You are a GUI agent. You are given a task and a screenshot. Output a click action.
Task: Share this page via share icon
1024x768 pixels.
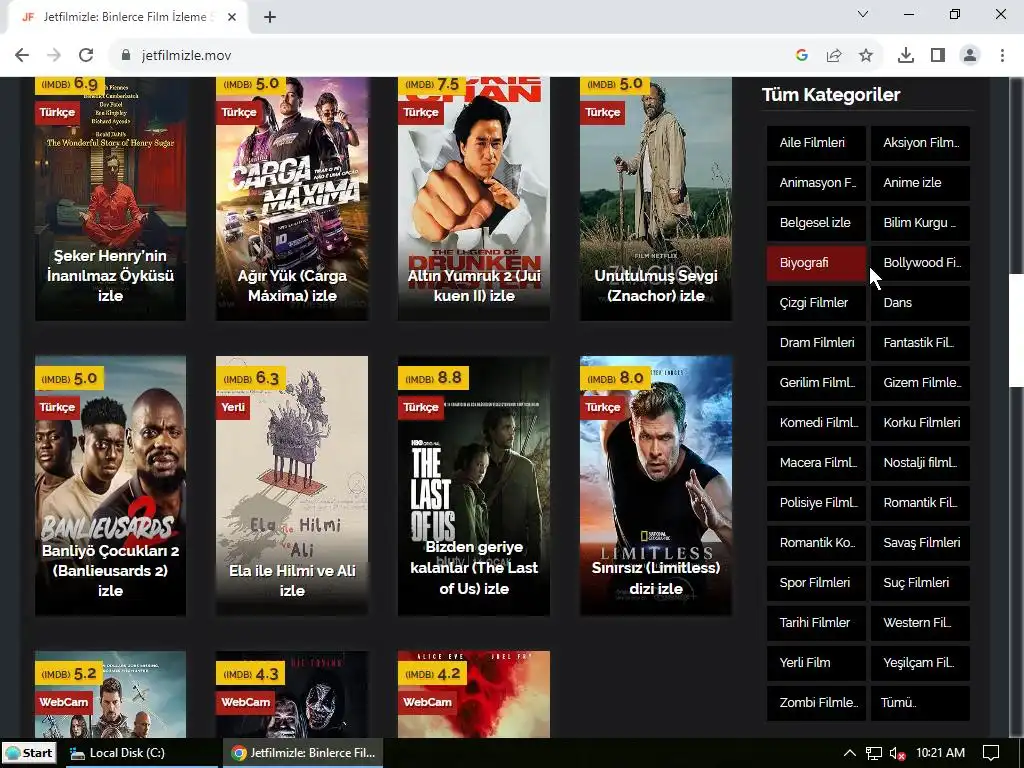click(834, 56)
